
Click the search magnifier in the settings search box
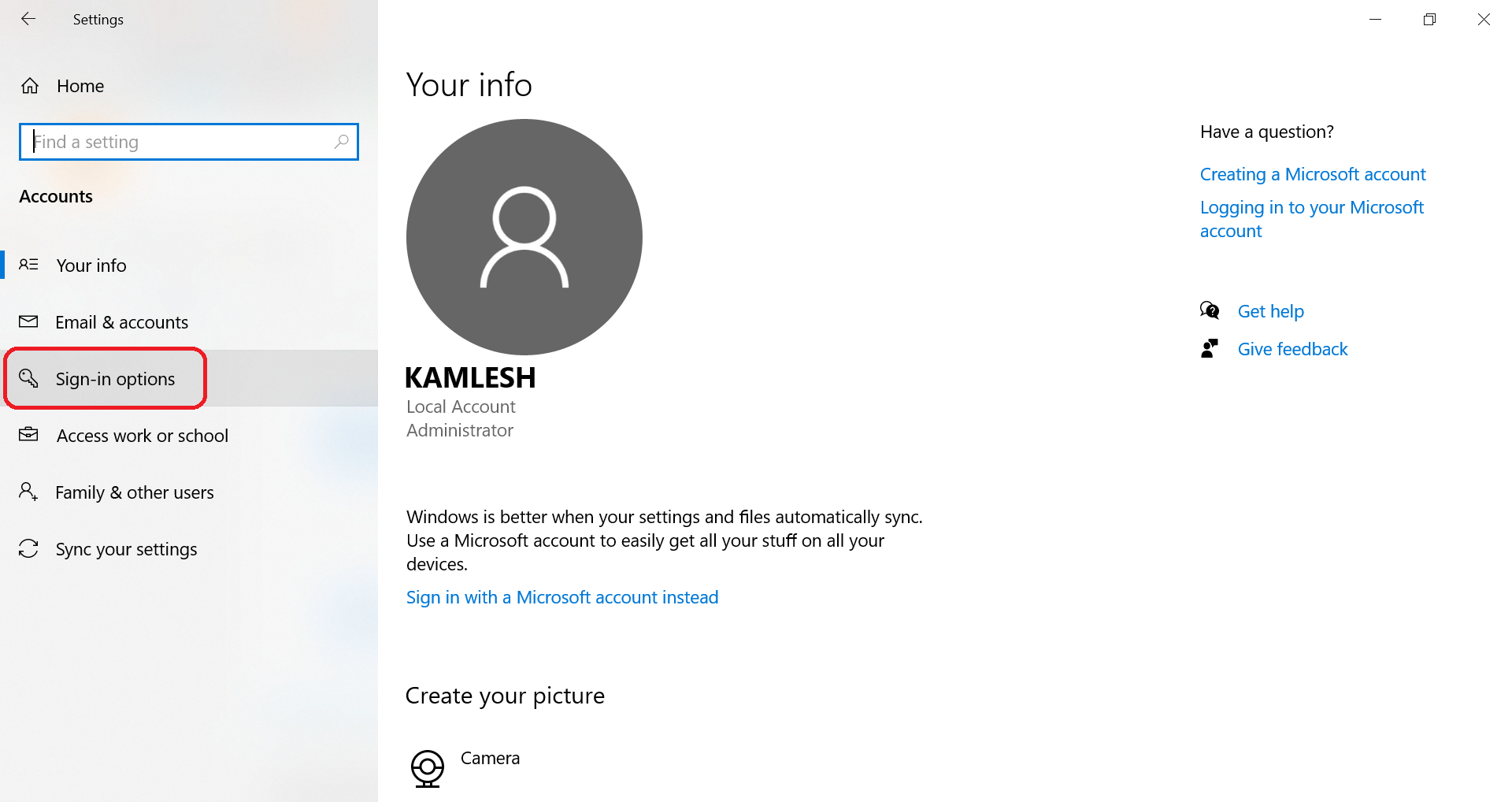(x=342, y=142)
